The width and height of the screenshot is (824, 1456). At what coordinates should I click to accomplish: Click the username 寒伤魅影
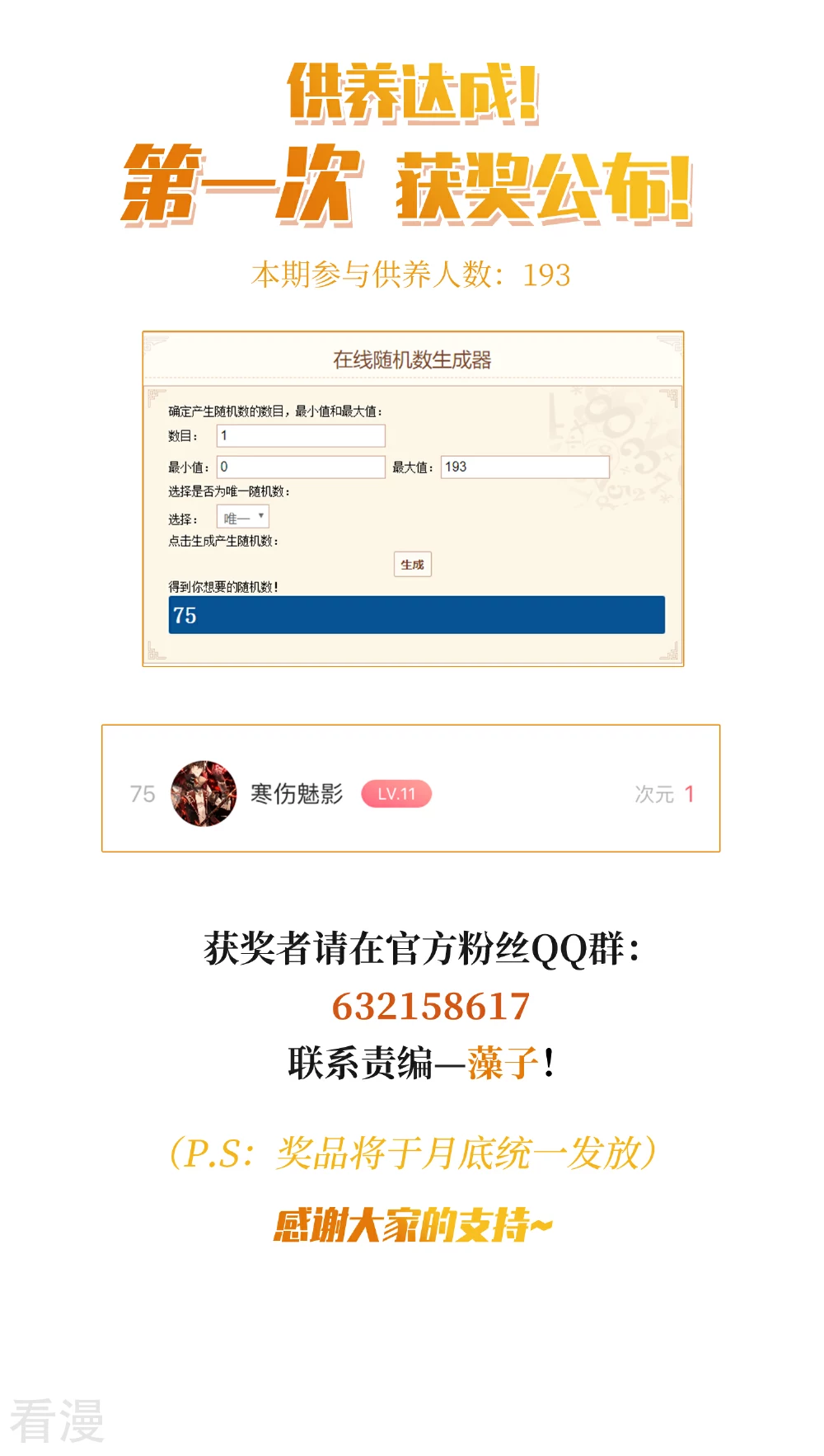click(297, 793)
